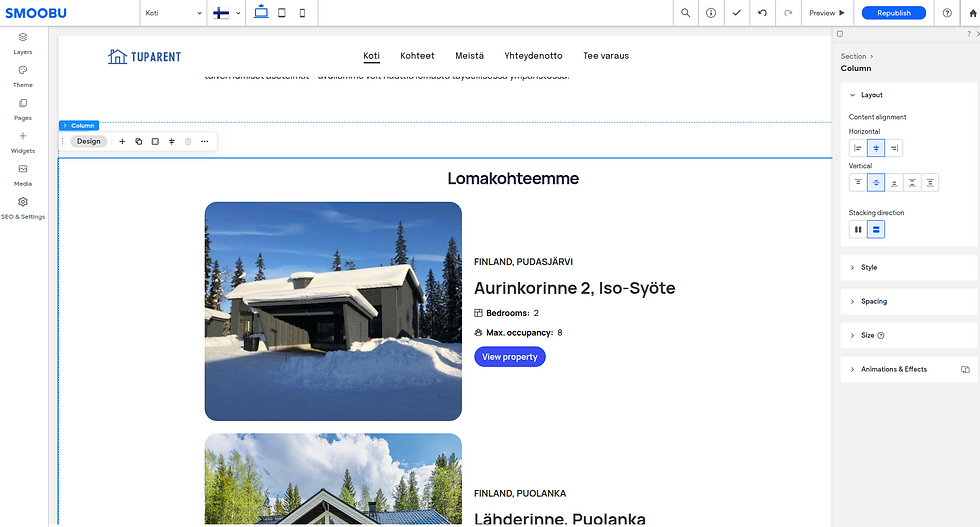This screenshot has width=980, height=527.
Task: Click the responsive icon beside Animations & Effects
Action: (965, 369)
